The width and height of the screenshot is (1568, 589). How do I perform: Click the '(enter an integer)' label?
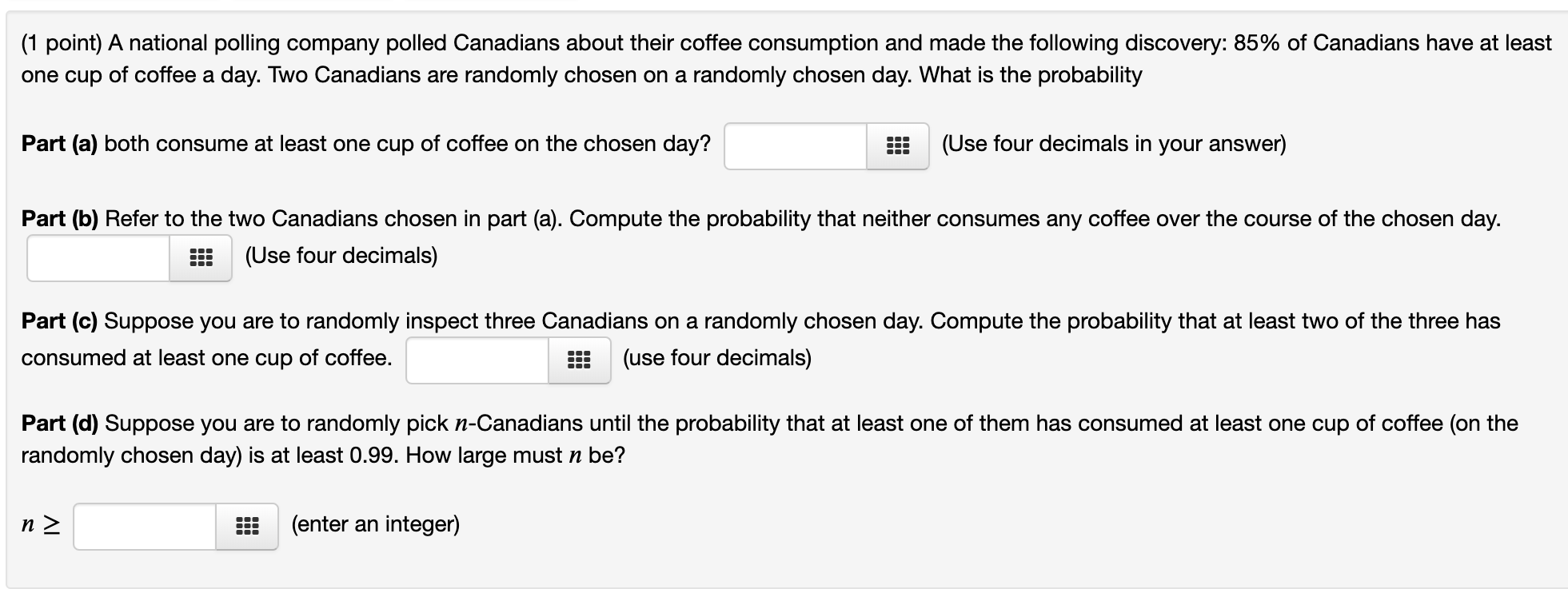[375, 525]
